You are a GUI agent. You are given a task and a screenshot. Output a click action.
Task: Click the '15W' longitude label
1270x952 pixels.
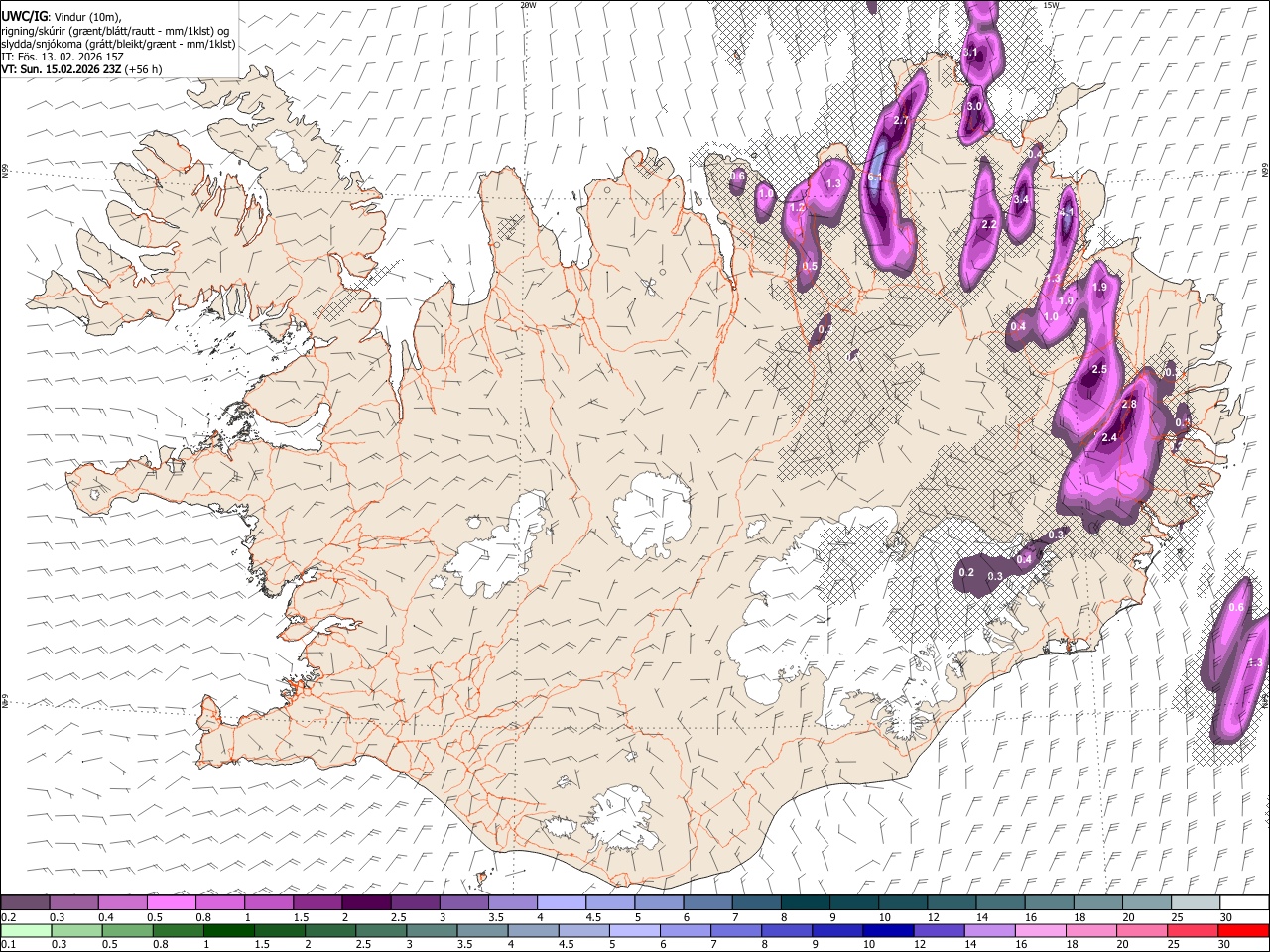coord(1051,5)
